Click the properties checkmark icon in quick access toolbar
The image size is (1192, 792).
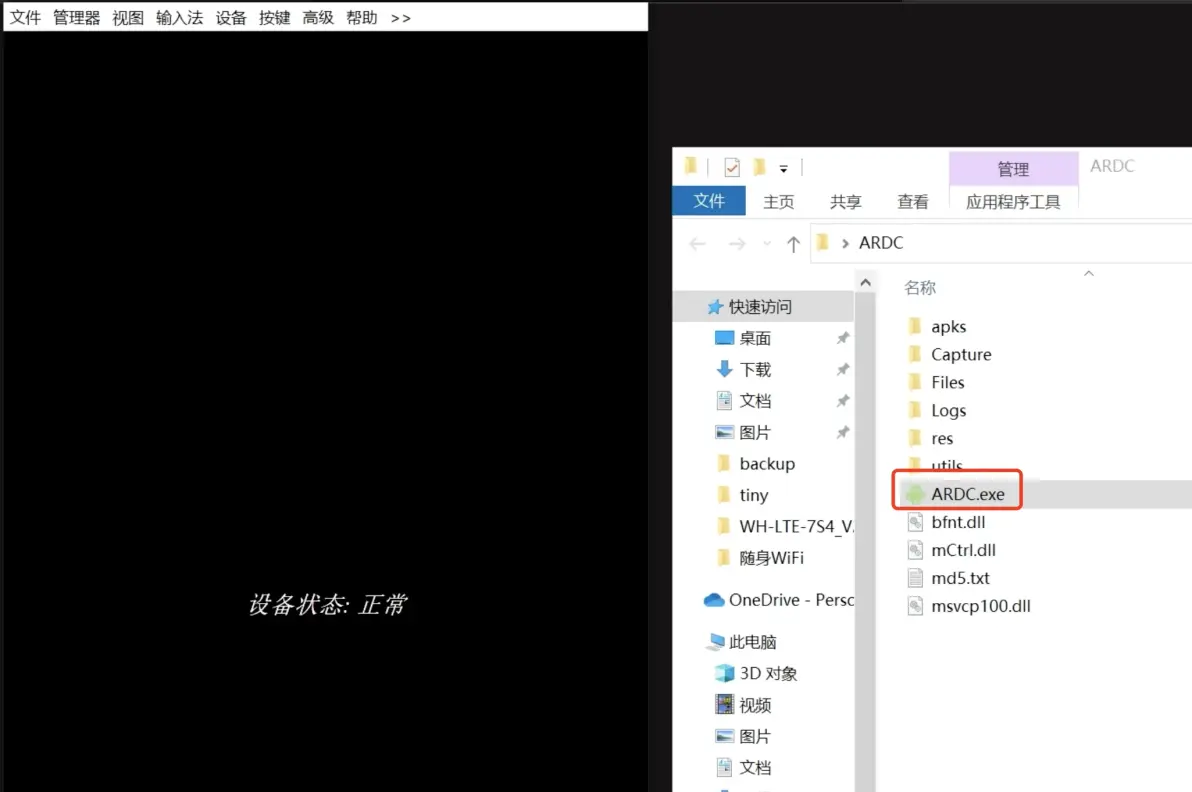[x=732, y=167]
